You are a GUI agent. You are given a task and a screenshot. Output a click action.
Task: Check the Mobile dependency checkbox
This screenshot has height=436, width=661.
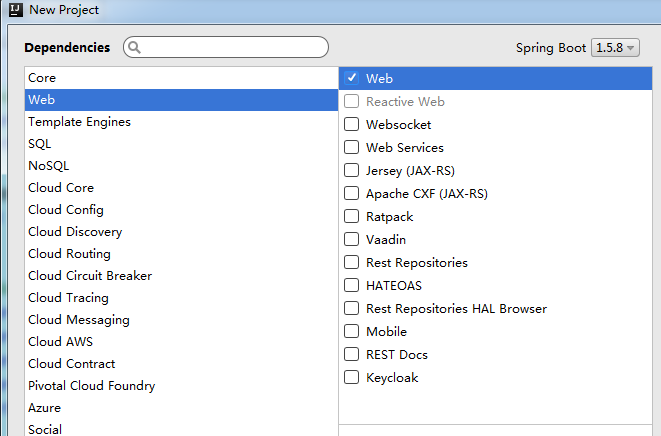351,331
